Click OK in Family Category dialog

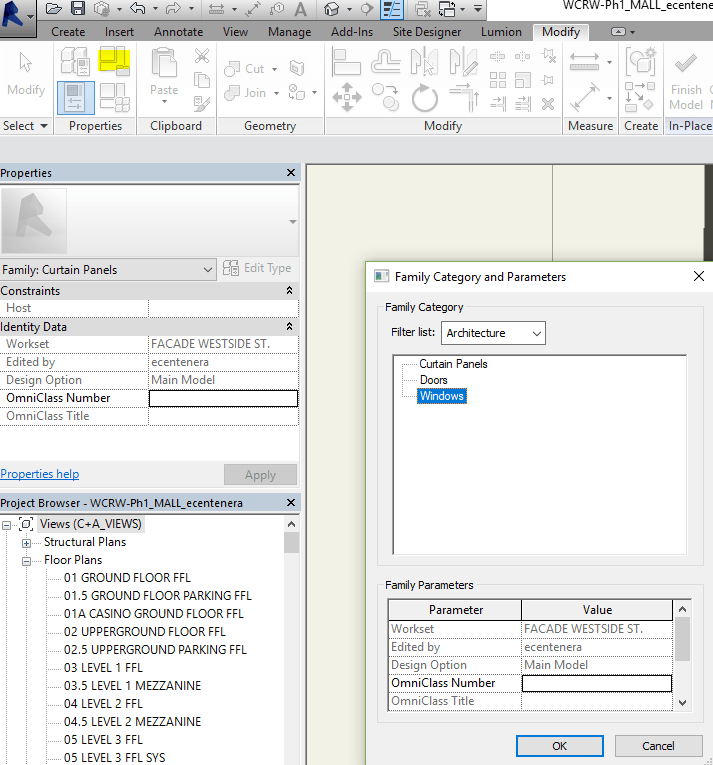pyautogui.click(x=559, y=746)
